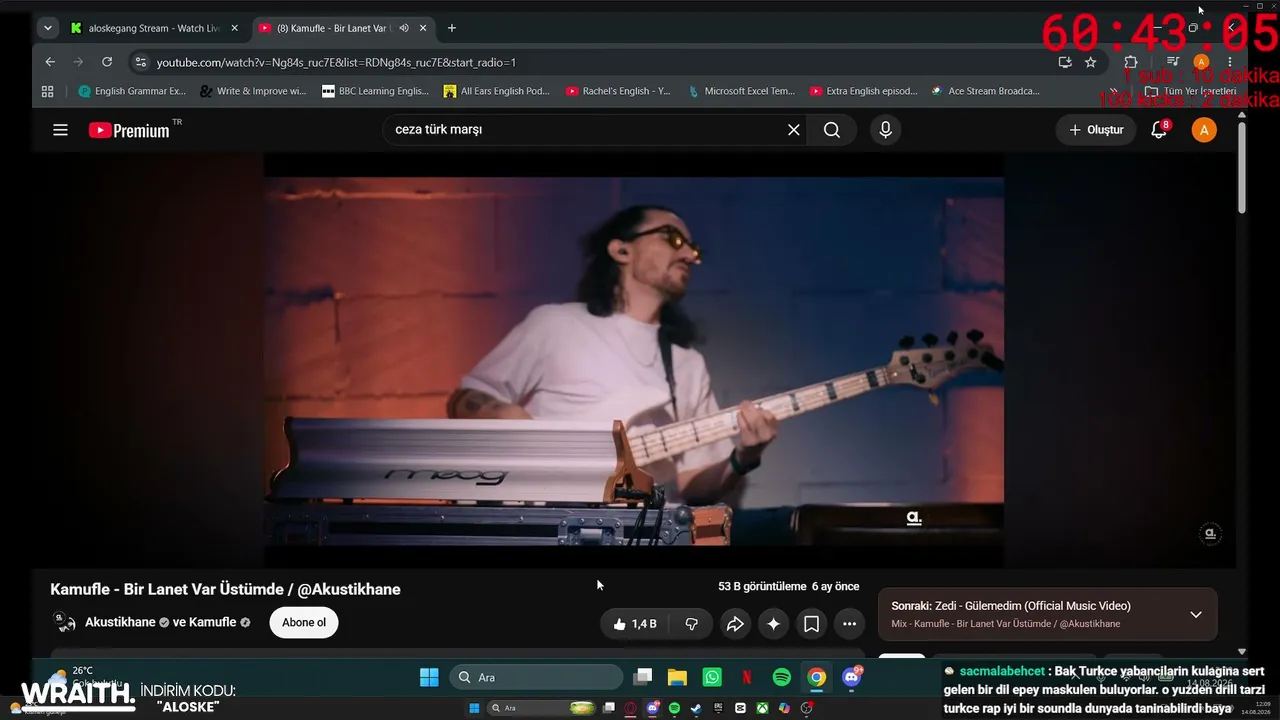Open Chrome media controls icon

click(1173, 62)
